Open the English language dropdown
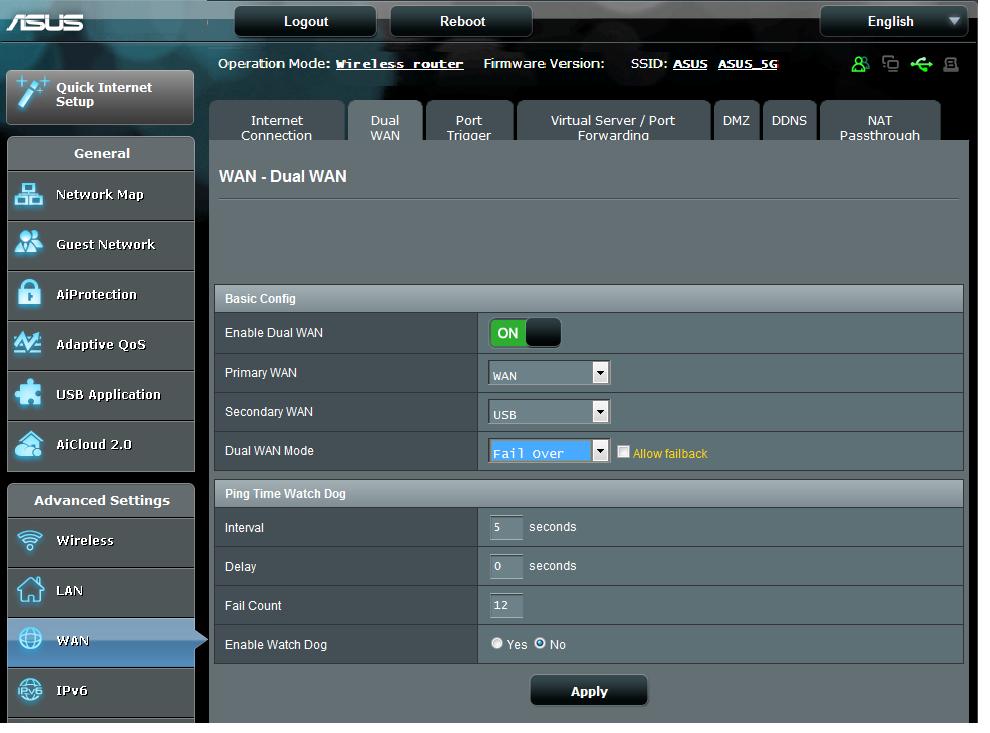The width and height of the screenshot is (990, 733). [893, 21]
